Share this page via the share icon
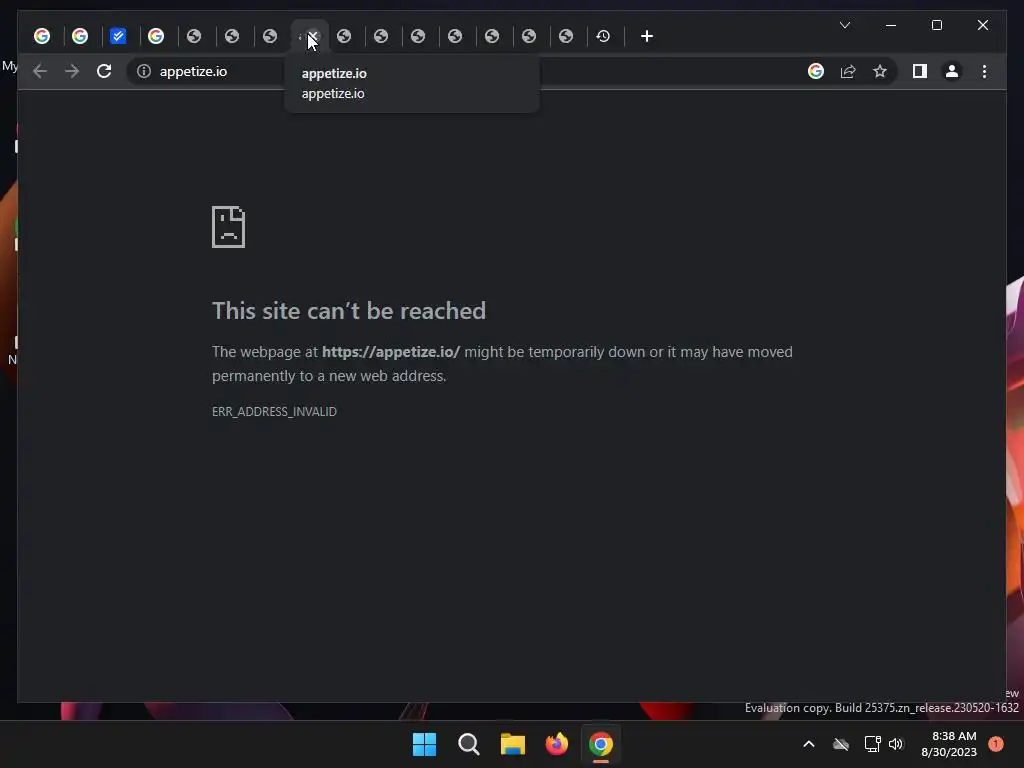Image resolution: width=1024 pixels, height=768 pixels. 848,71
